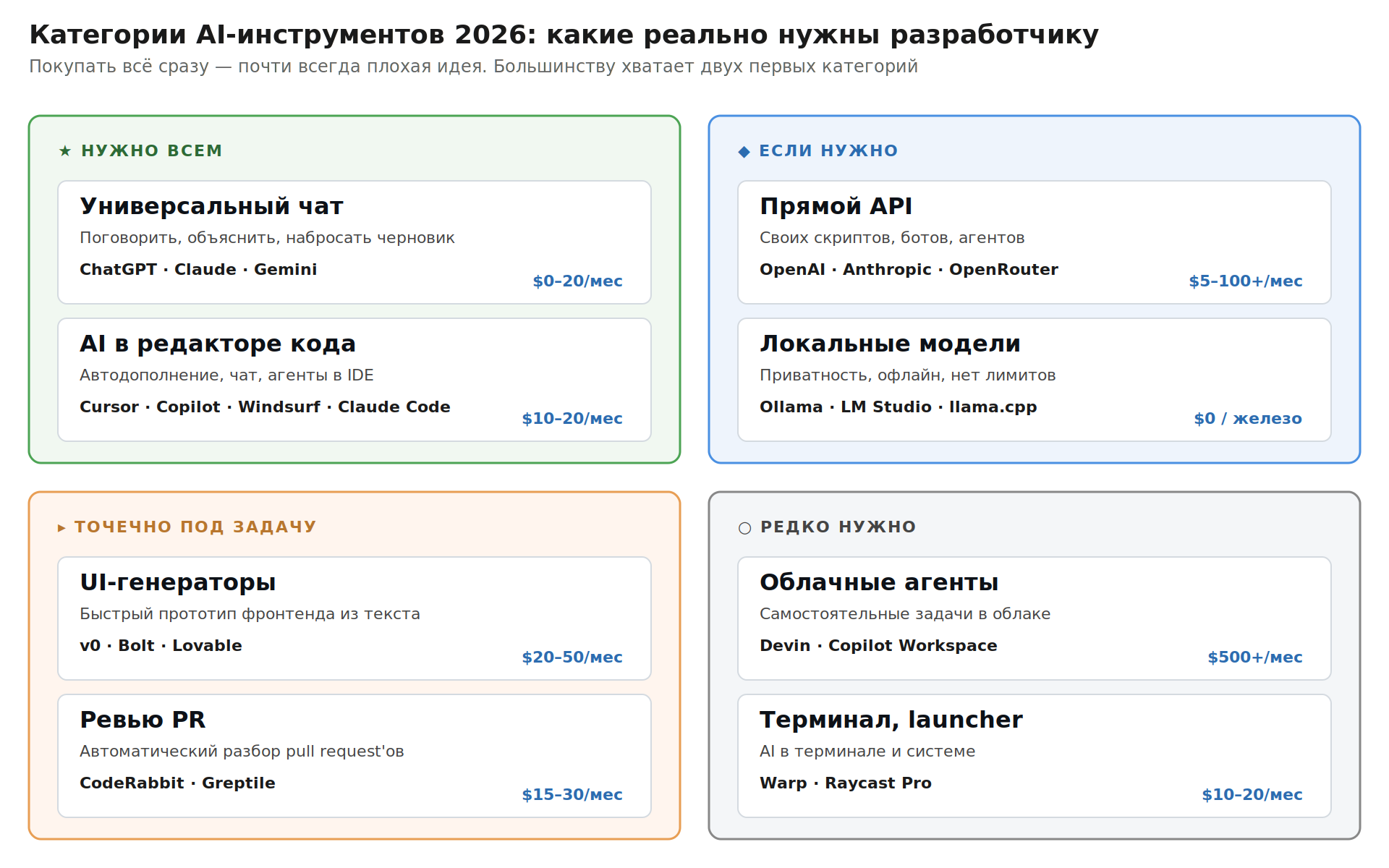Click the Warp · Raycast Pro list

click(846, 783)
